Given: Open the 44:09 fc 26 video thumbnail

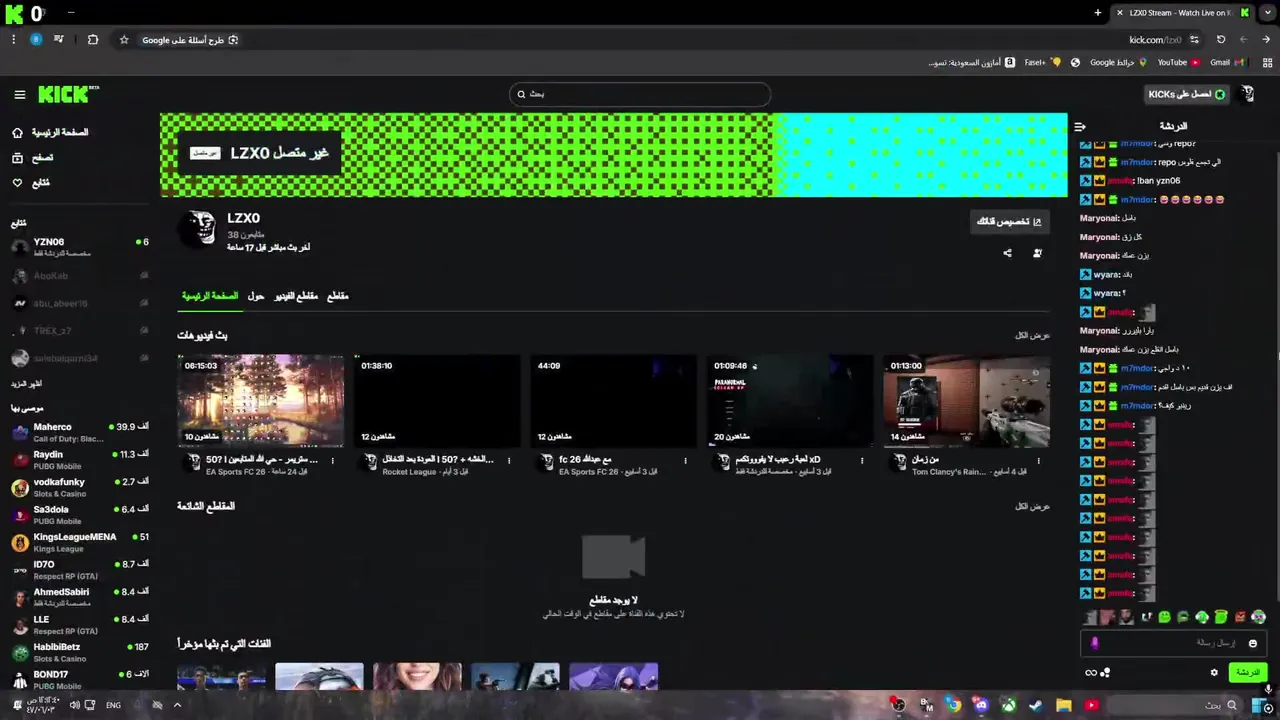Looking at the screenshot, I should pyautogui.click(x=614, y=401).
